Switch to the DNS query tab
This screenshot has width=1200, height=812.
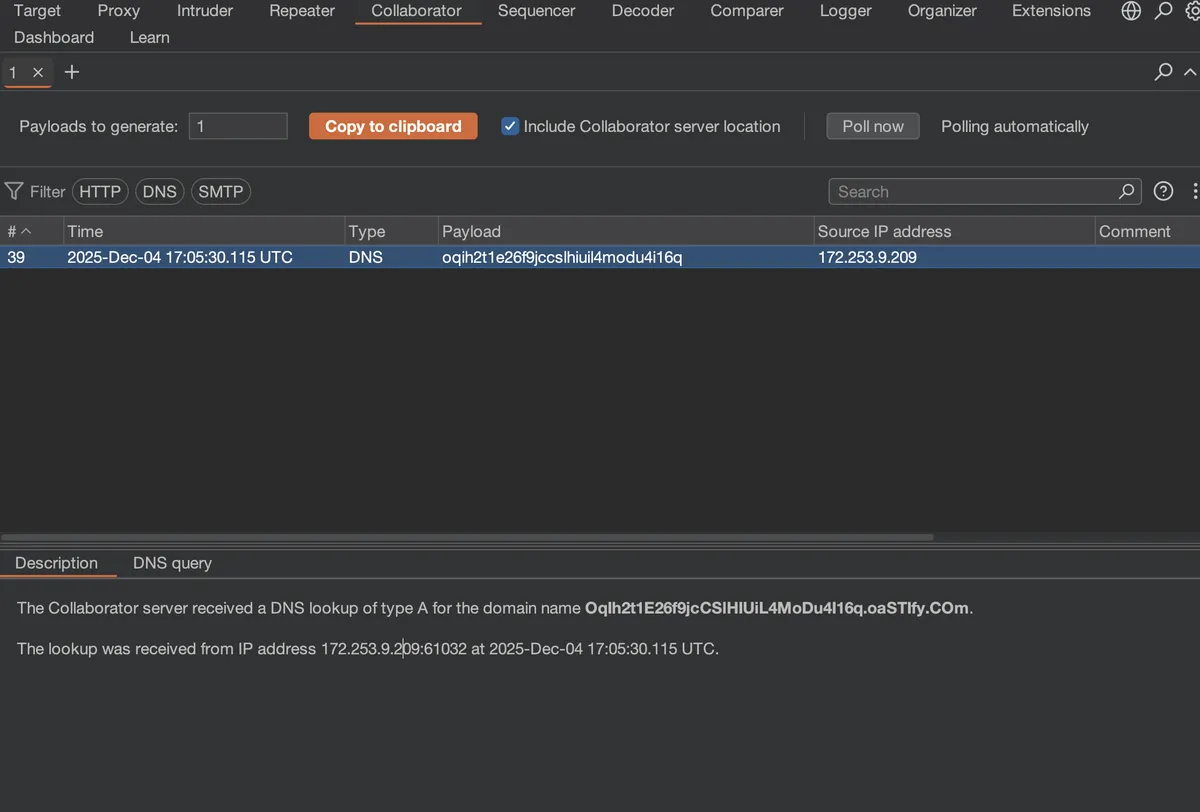pyautogui.click(x=172, y=563)
